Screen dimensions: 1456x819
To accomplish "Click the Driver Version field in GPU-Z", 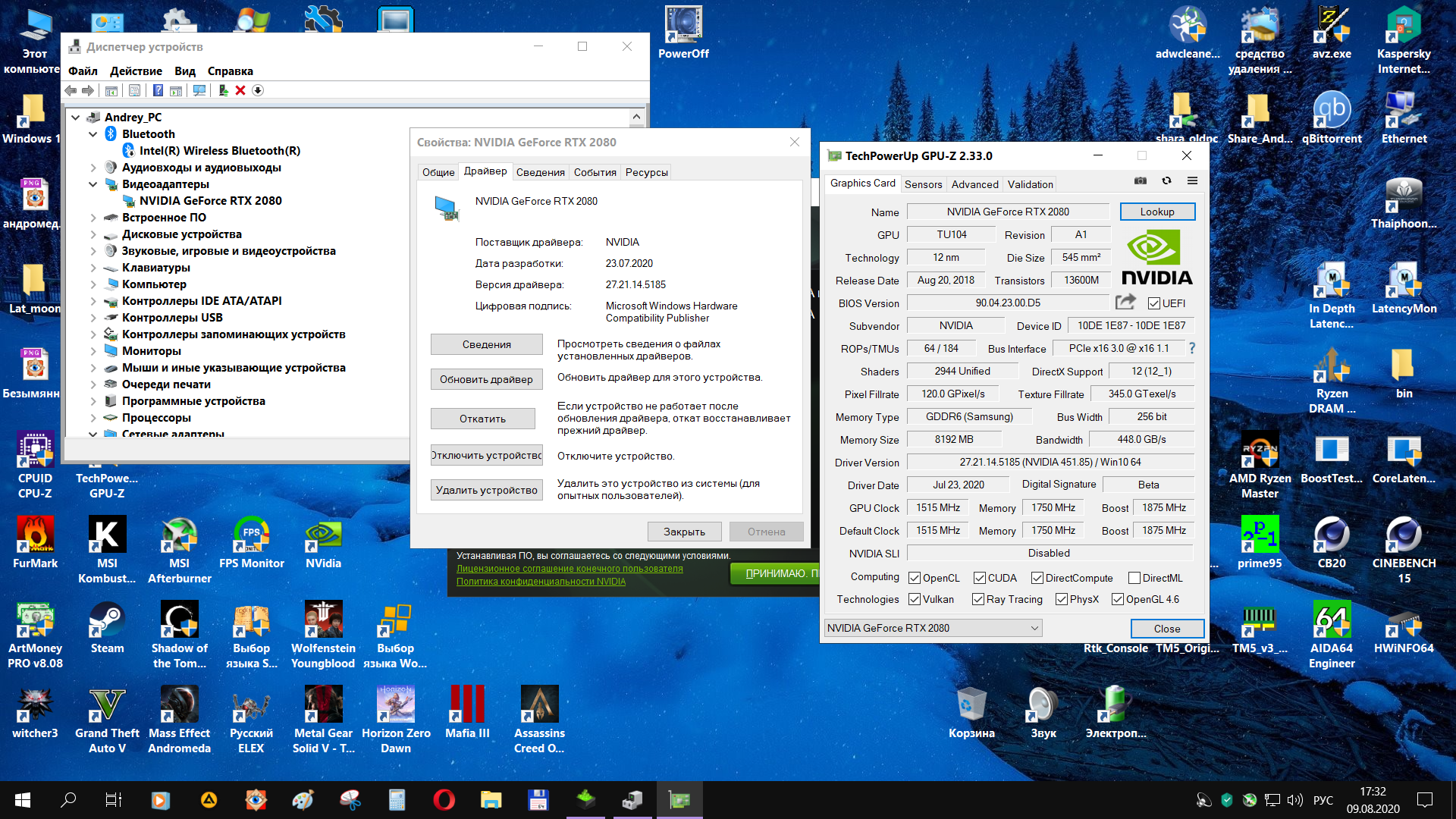I will 1050,462.
